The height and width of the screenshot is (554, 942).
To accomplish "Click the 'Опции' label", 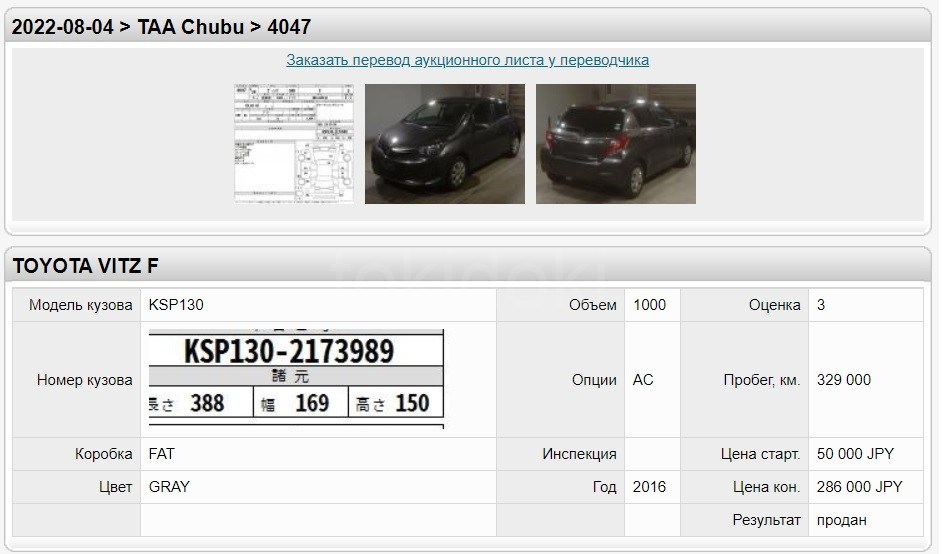I will point(594,380).
